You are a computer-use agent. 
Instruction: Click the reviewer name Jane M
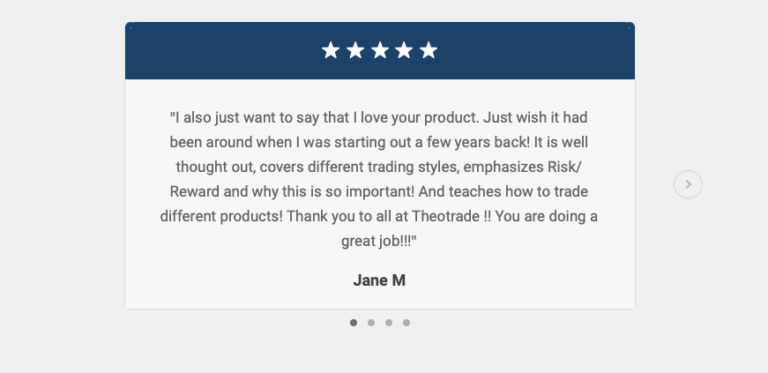380,280
